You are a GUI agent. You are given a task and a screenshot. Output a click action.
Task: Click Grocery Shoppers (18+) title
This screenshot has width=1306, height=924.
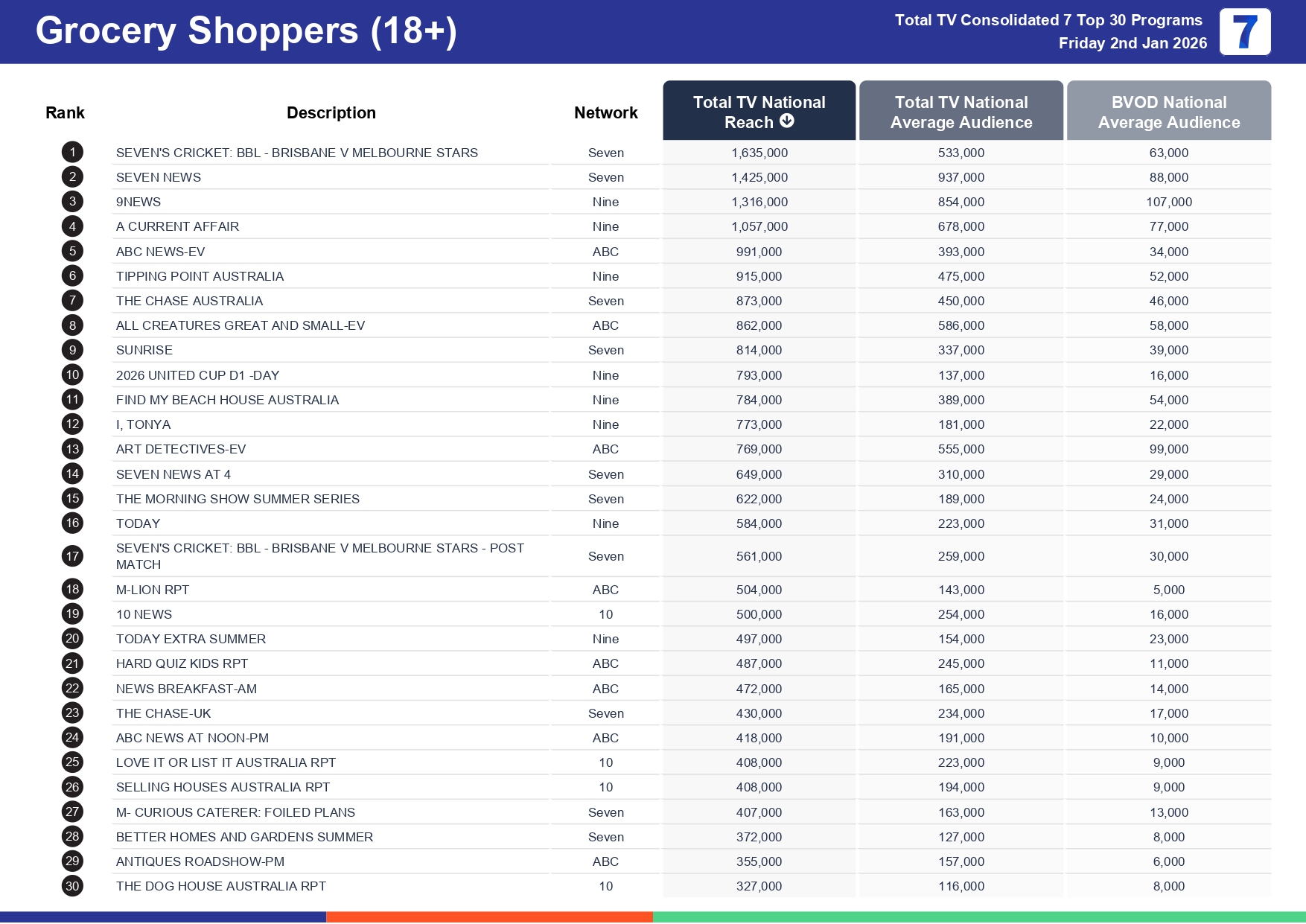coord(246,31)
